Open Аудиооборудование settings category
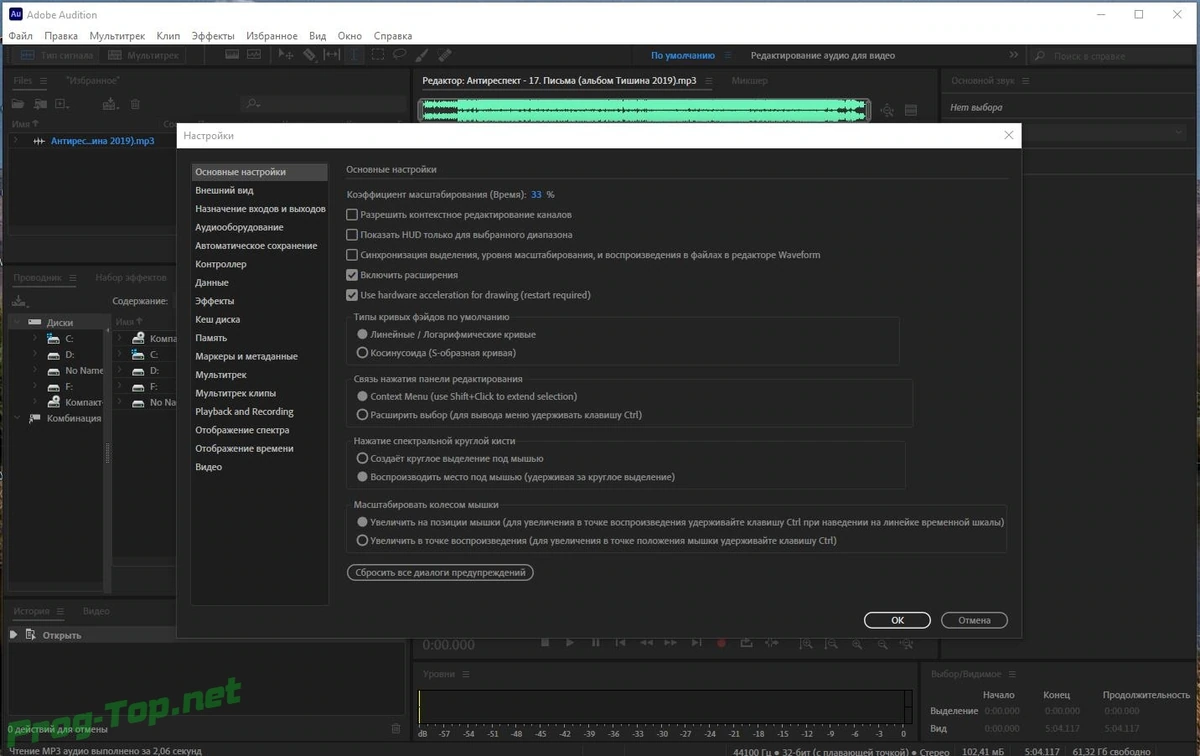The height and width of the screenshot is (756, 1200). click(239, 227)
